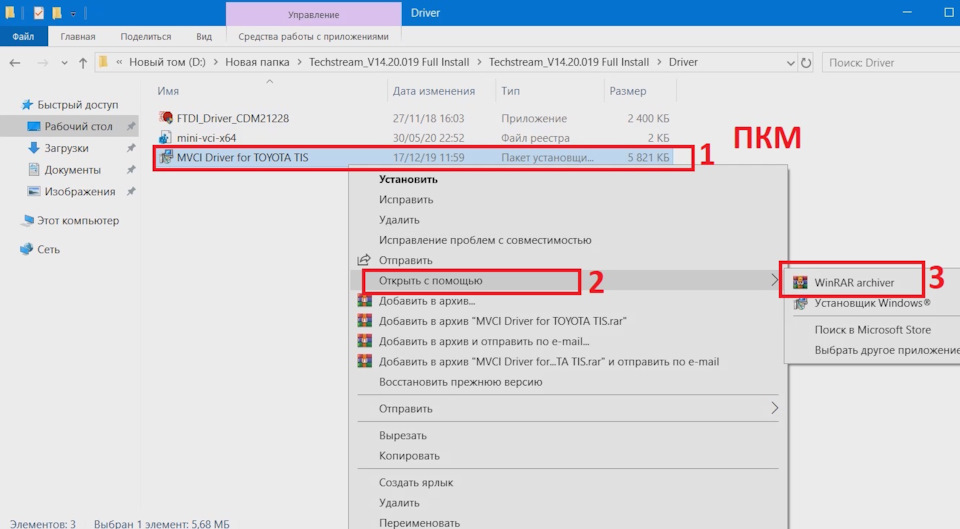960x529 pixels.
Task: Choose Установить in the context menu
Action: 408,179
